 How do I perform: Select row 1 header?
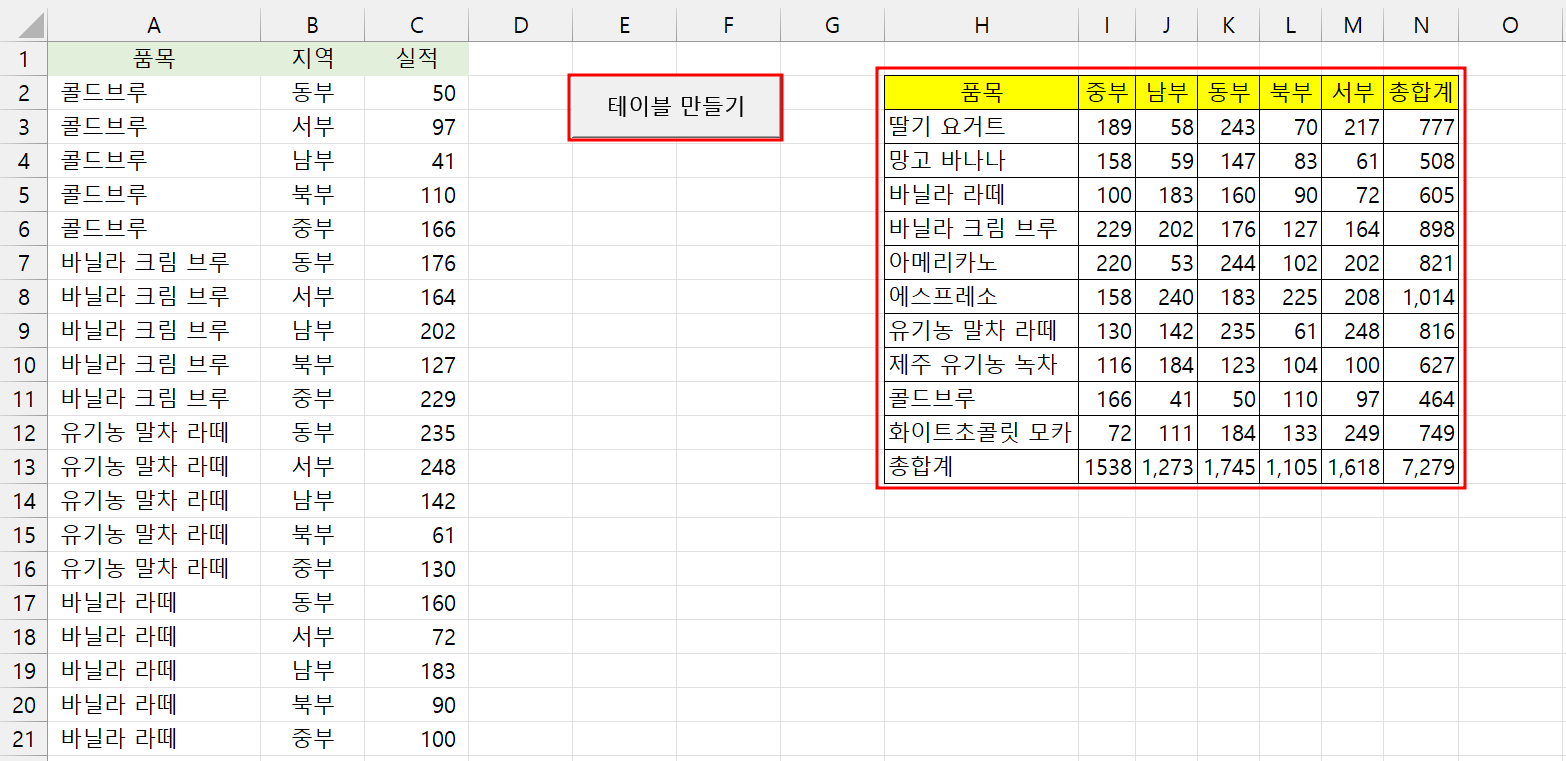[x=23, y=59]
